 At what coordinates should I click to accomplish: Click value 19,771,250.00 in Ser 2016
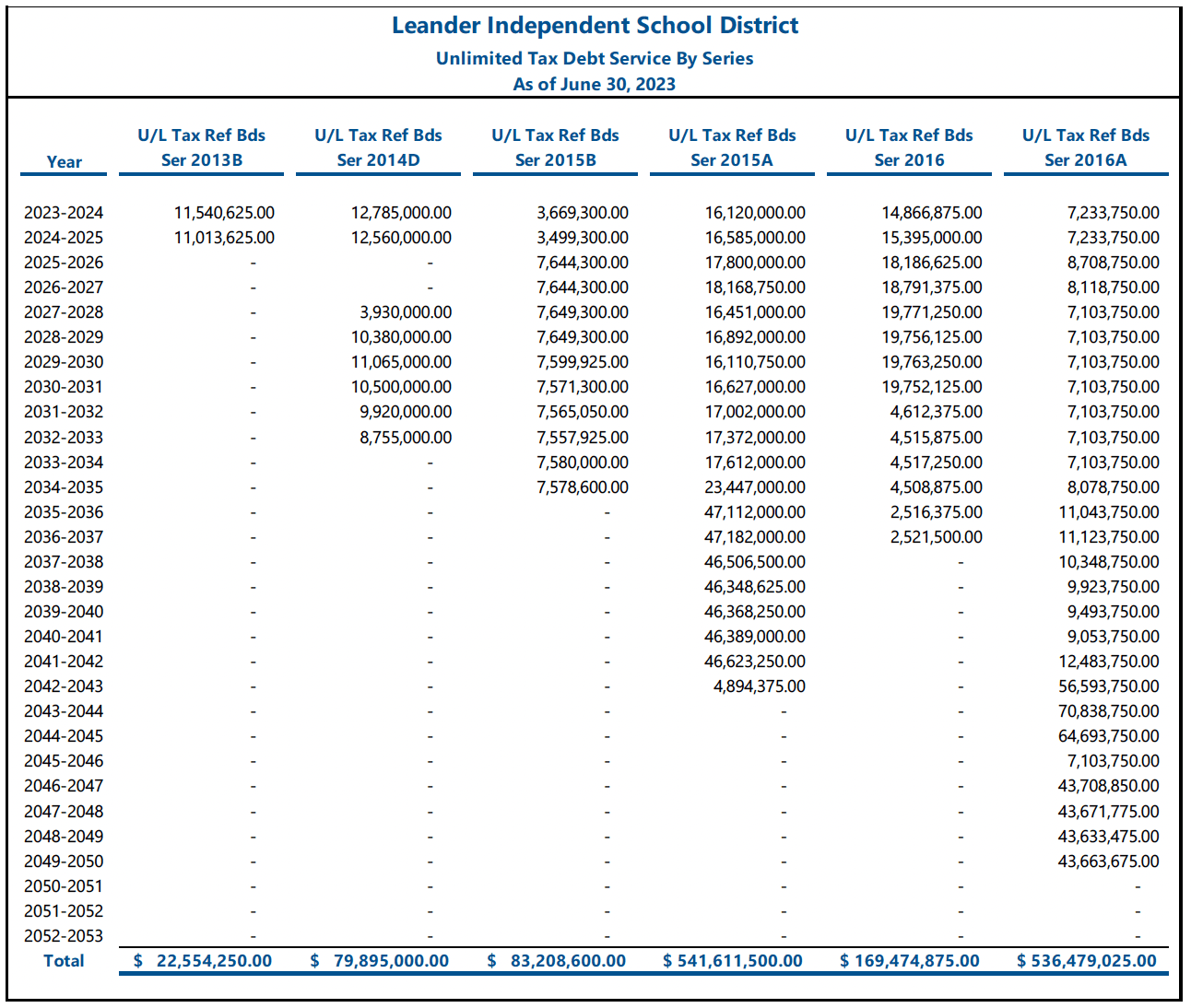932,312
